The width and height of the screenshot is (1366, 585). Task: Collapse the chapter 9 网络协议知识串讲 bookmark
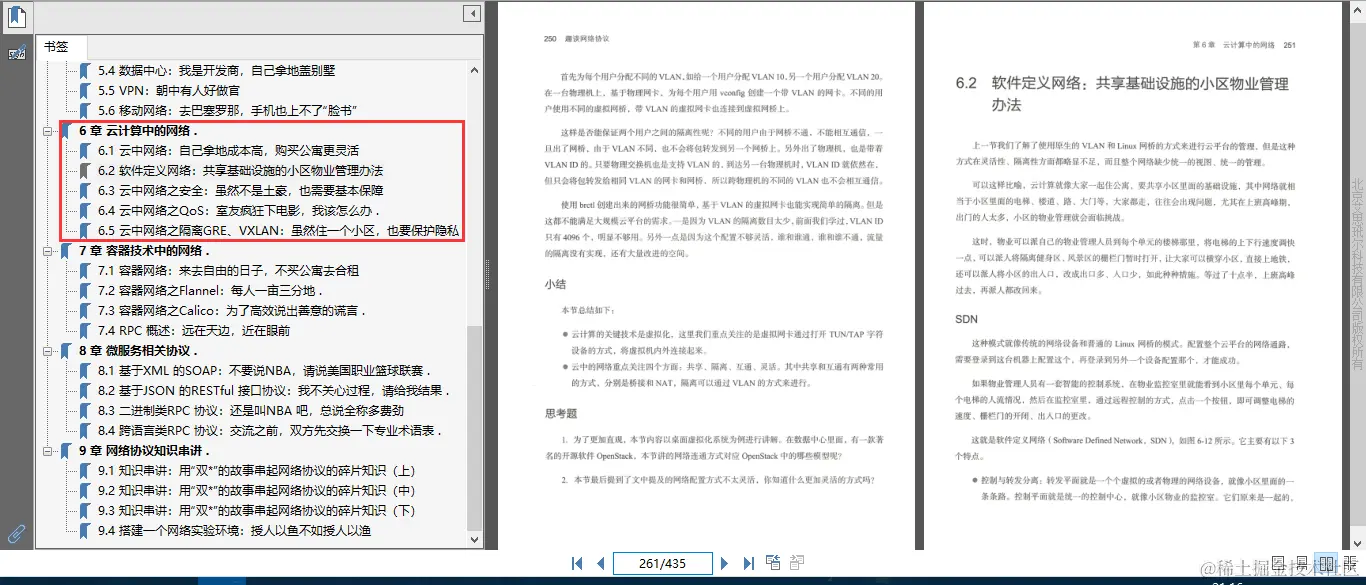(x=48, y=450)
